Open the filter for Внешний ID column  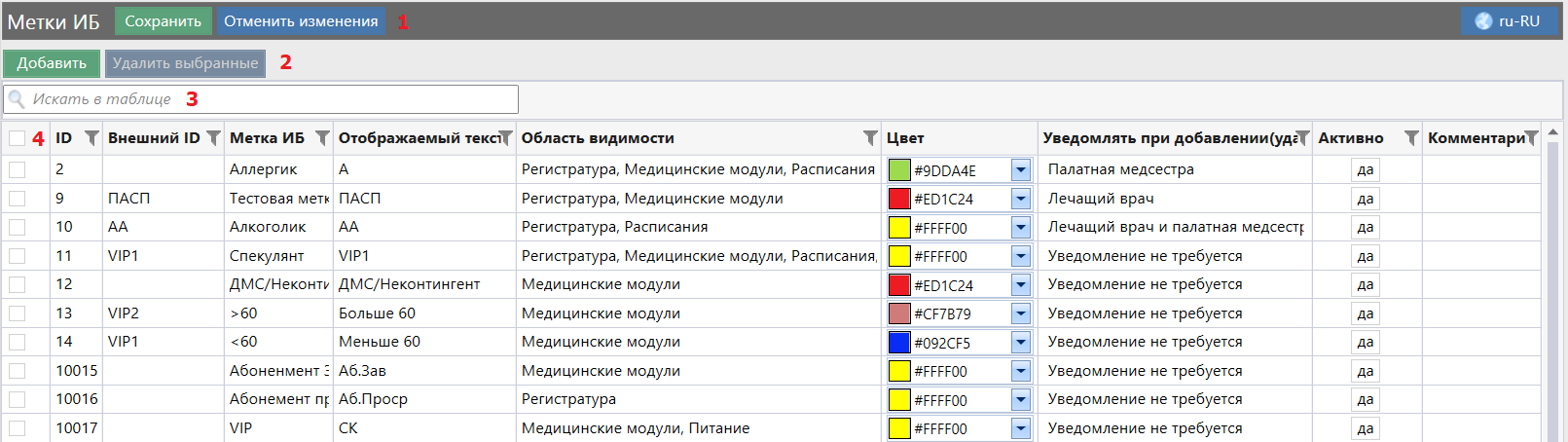pyautogui.click(x=213, y=138)
